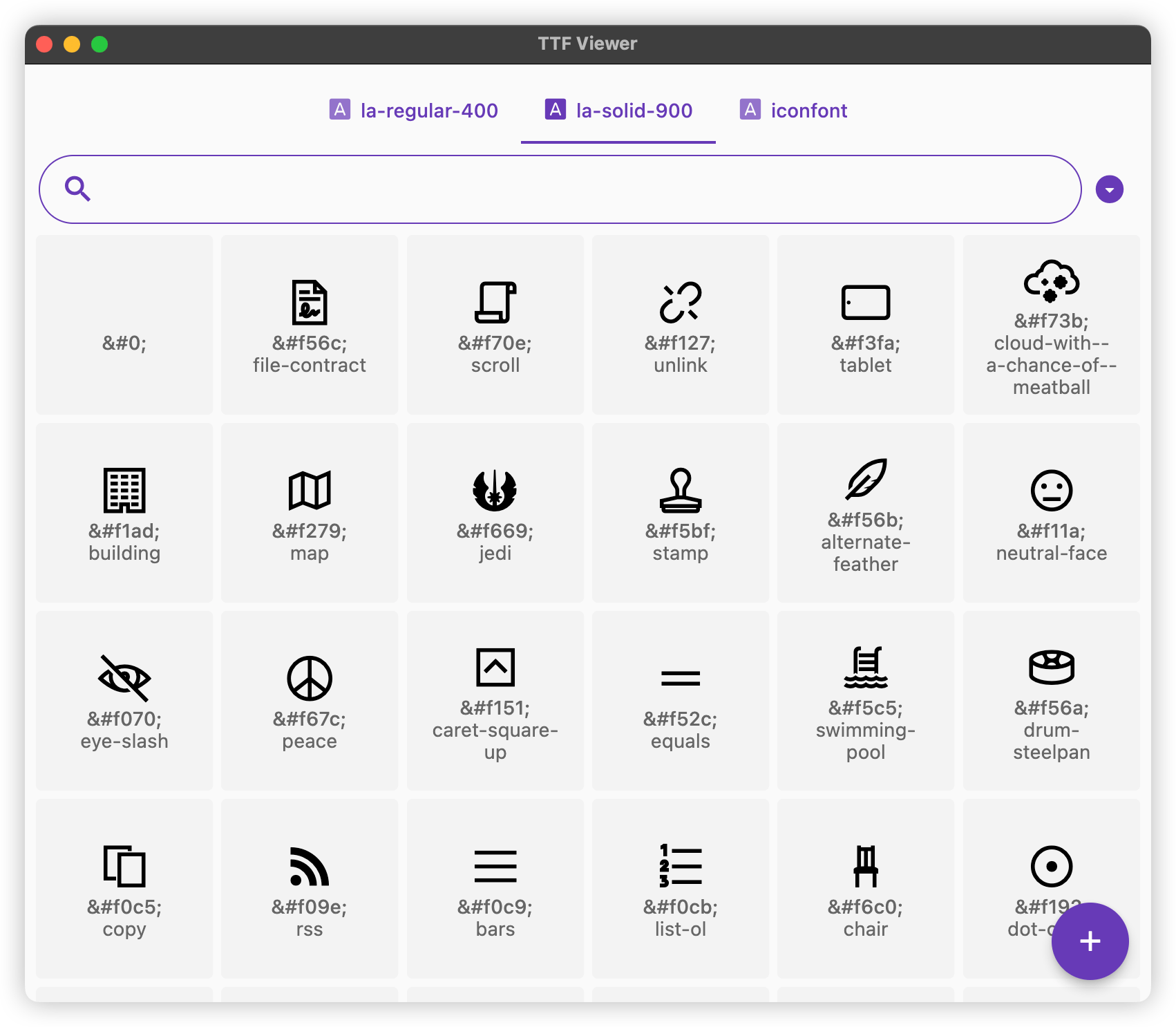Screen dimensions: 1176x1027
Task: Switch to the la-solid-900 tab
Action: pyautogui.click(x=618, y=111)
